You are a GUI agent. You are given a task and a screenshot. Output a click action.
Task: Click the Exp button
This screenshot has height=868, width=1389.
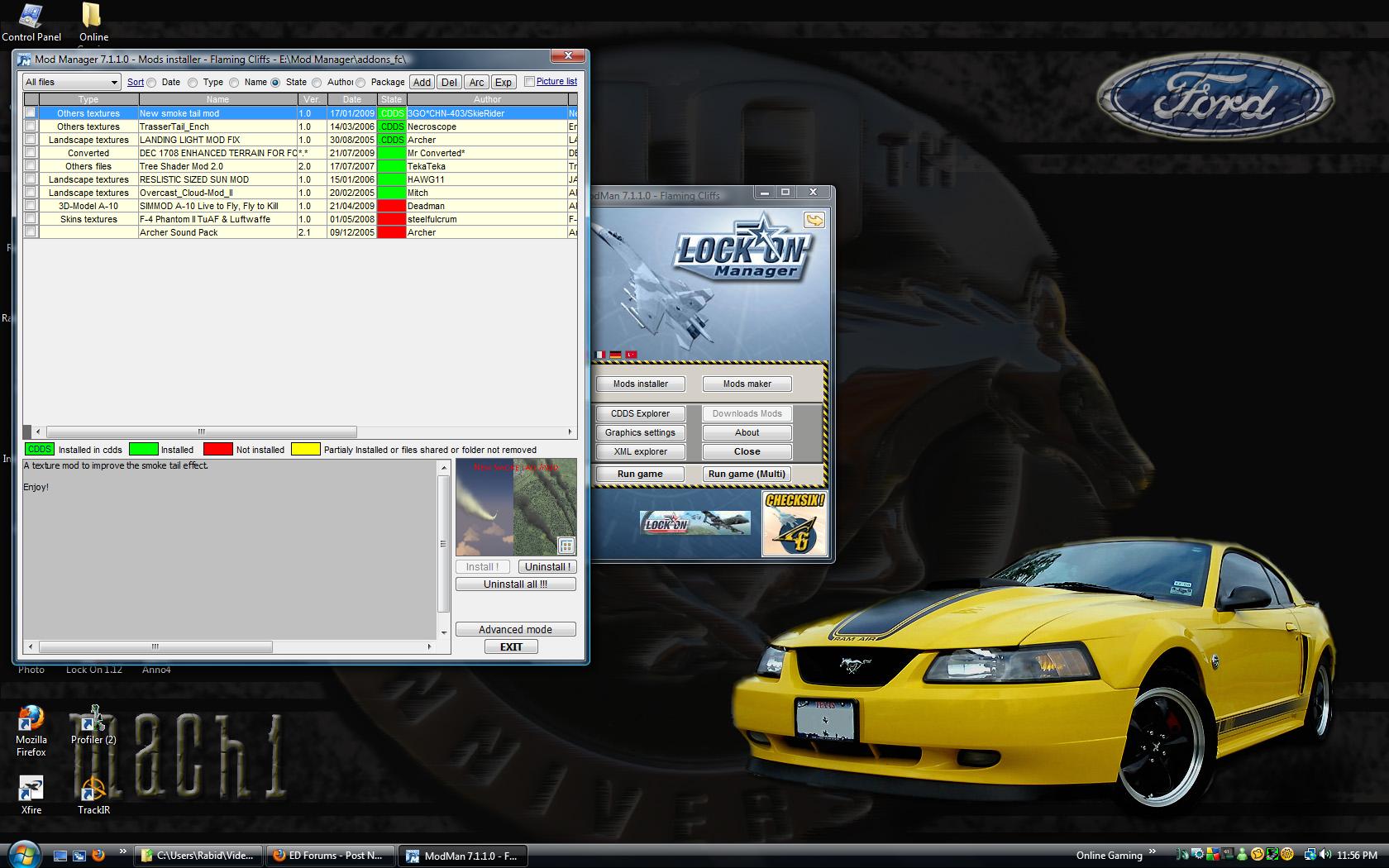click(504, 82)
